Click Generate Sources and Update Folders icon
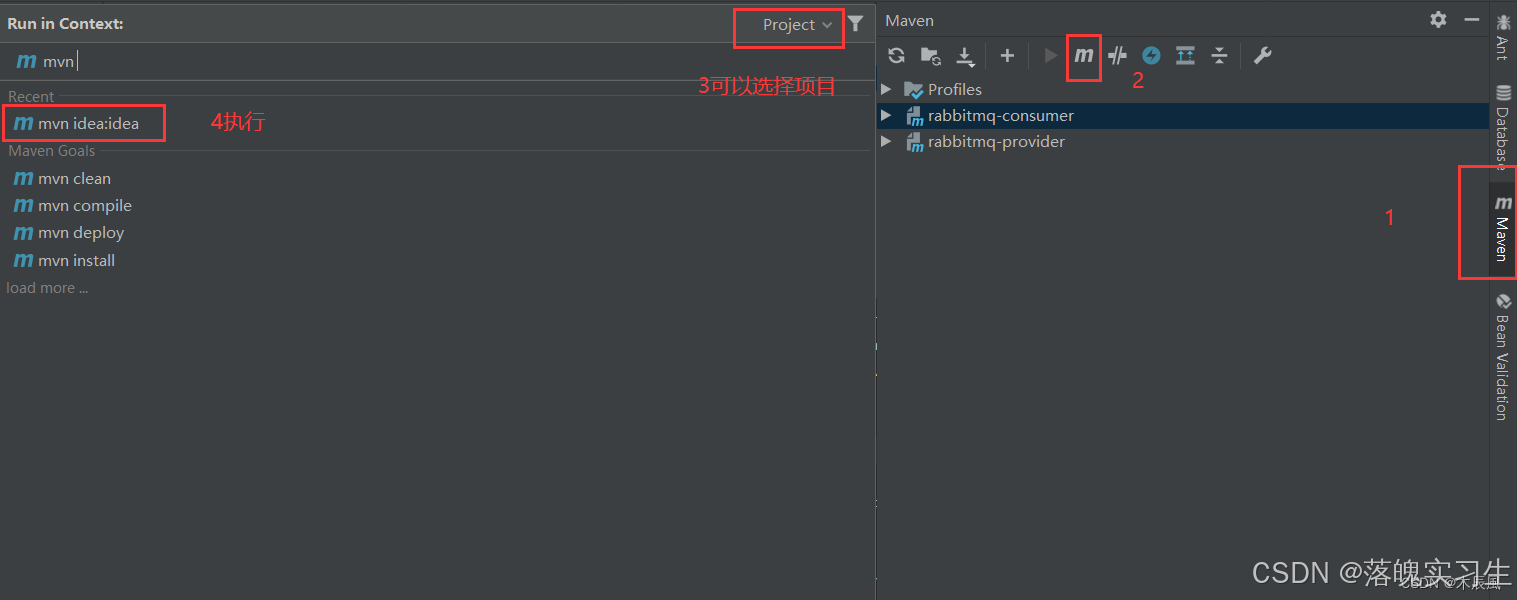1517x600 pixels. 930,56
